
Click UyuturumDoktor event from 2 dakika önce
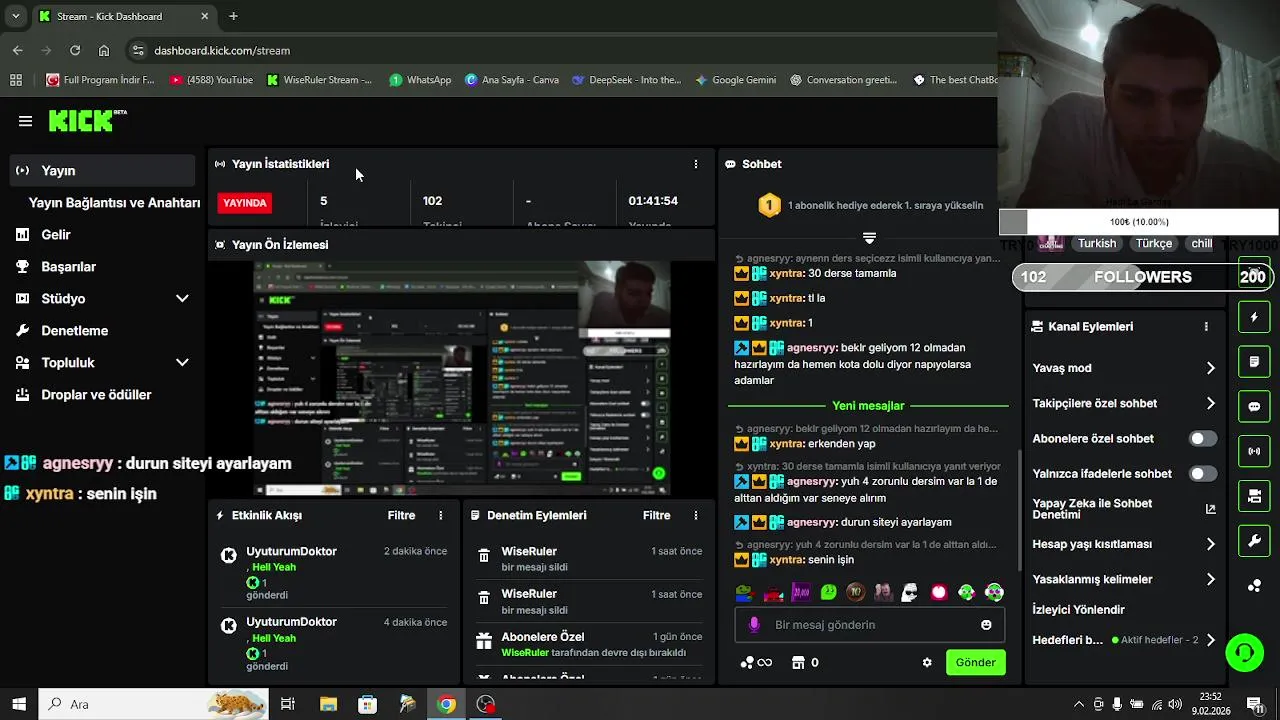tap(333, 573)
